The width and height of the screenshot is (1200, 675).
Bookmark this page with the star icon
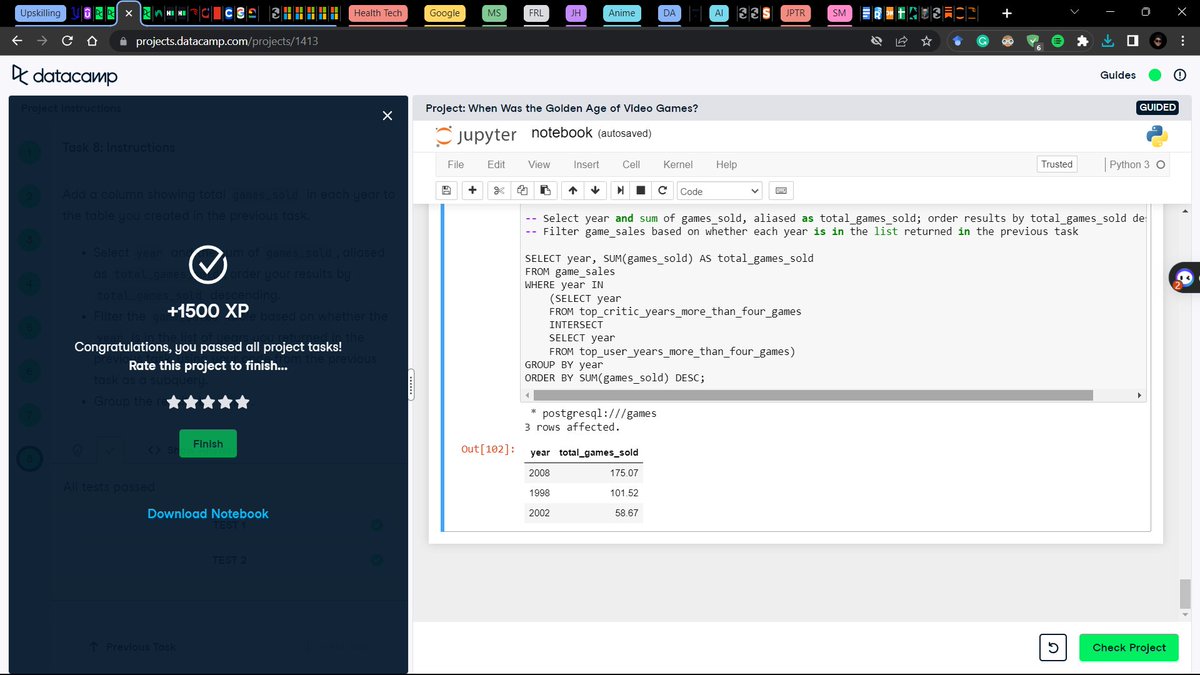tap(927, 42)
